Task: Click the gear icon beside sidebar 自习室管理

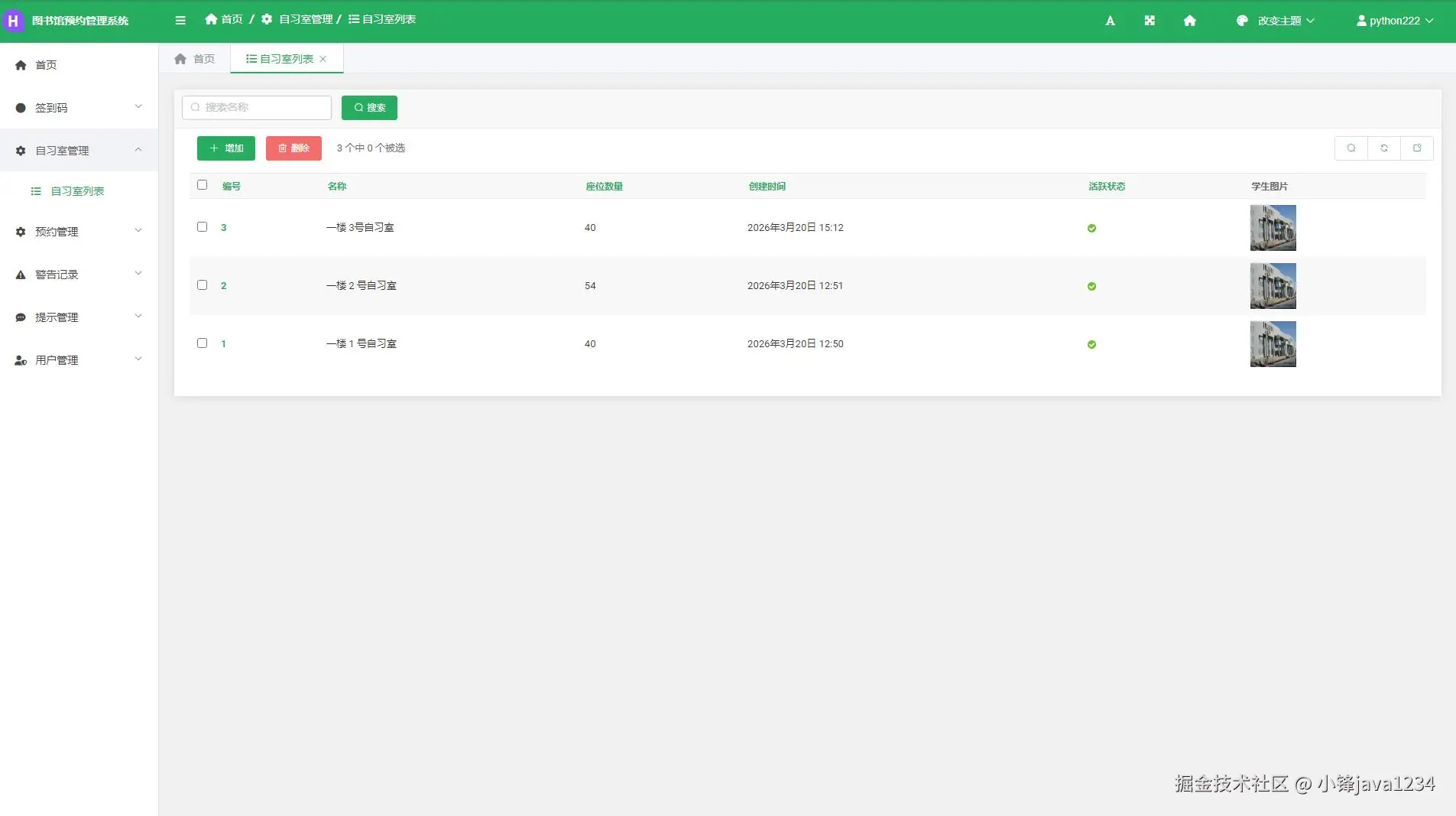Action: click(21, 151)
